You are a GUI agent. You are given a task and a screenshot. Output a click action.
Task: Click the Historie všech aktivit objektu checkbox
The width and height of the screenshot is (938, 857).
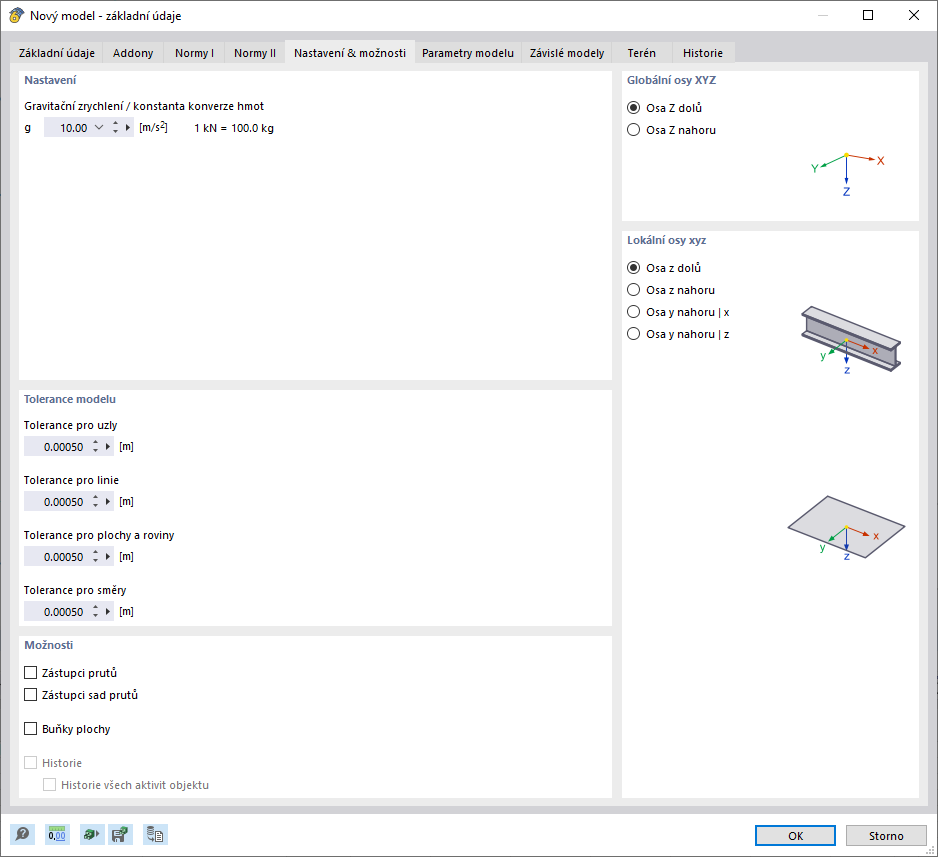click(x=50, y=785)
